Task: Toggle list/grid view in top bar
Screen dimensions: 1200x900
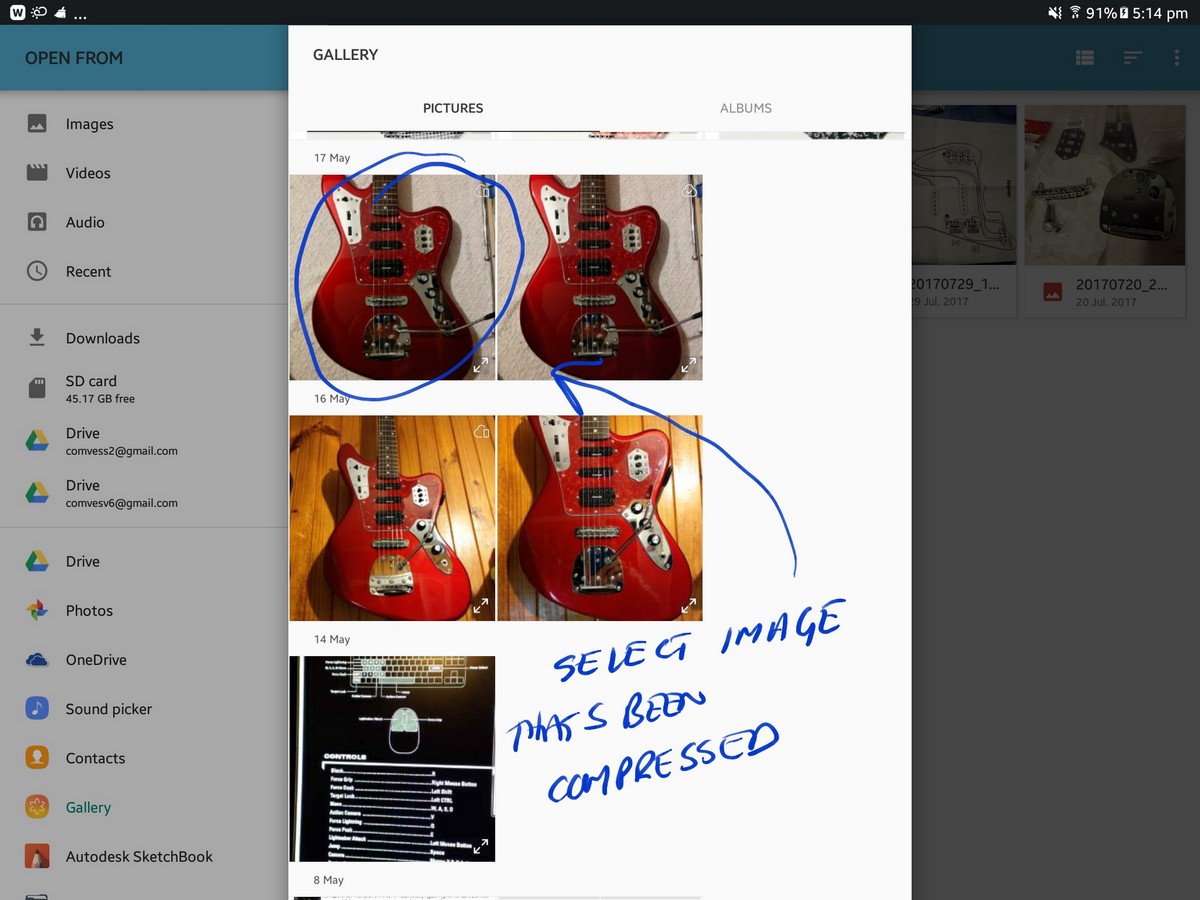Action: [1085, 58]
